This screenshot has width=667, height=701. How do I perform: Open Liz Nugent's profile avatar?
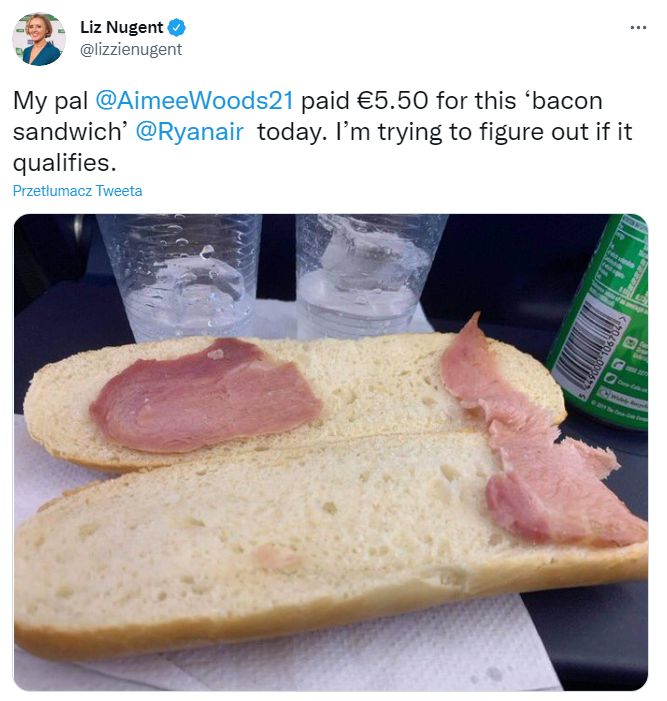coord(39,39)
